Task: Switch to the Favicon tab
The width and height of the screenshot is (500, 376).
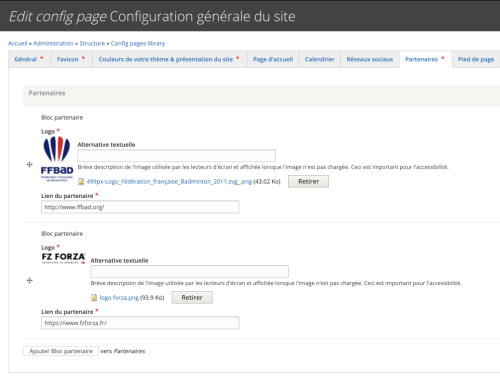Action: (71, 59)
